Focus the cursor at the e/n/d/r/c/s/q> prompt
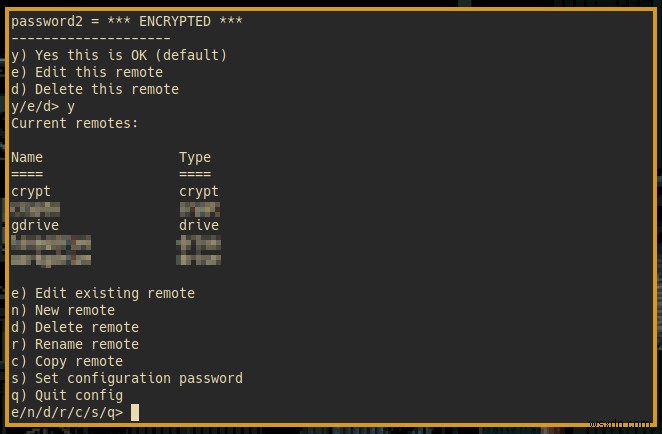Screen dimensions: 662x434 135,412
